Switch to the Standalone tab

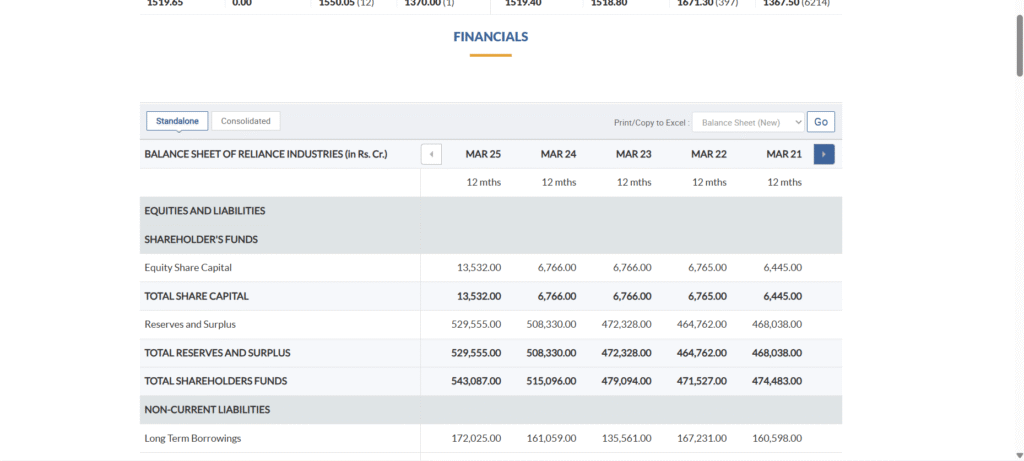(x=177, y=121)
